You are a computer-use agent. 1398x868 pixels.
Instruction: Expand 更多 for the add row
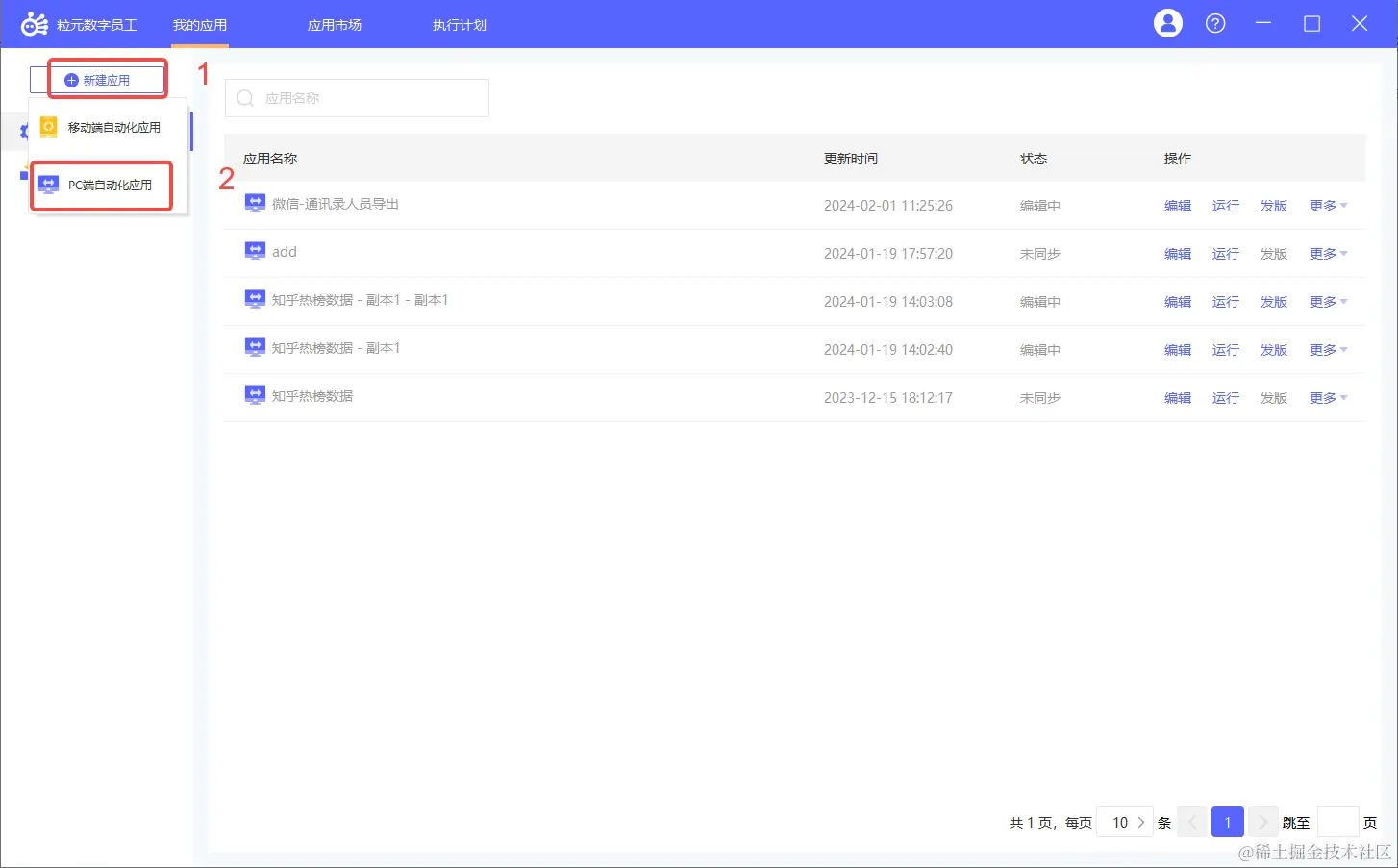1328,254
